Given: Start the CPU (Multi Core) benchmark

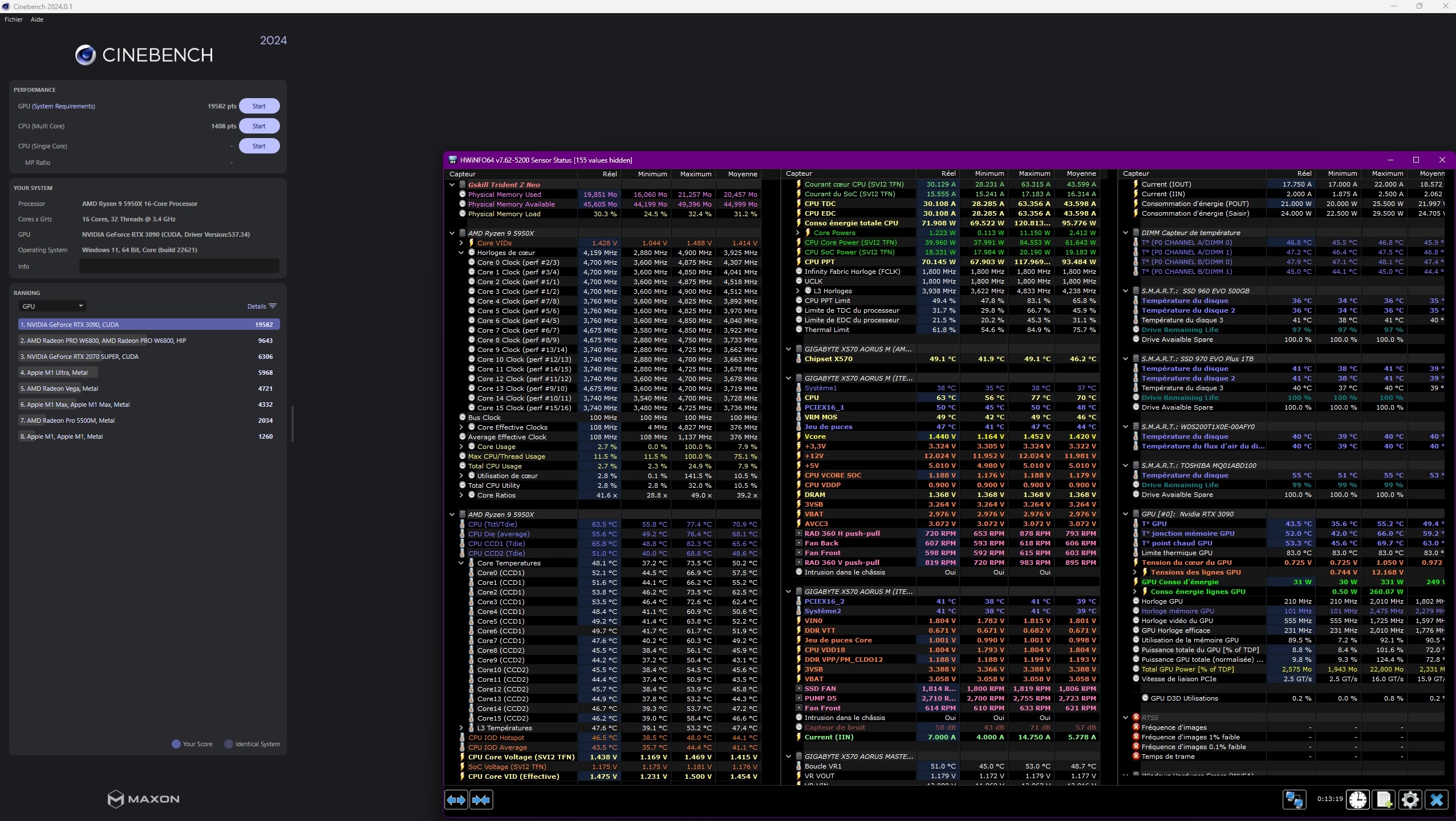Looking at the screenshot, I should 259,126.
